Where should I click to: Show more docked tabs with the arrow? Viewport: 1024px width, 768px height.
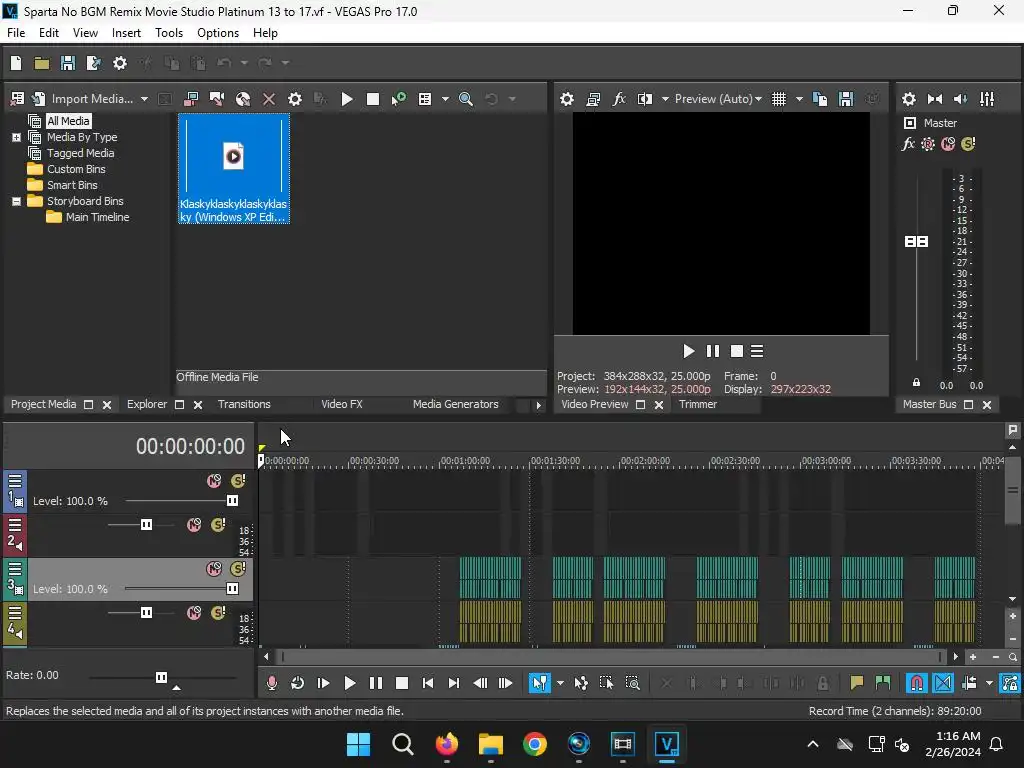click(538, 405)
